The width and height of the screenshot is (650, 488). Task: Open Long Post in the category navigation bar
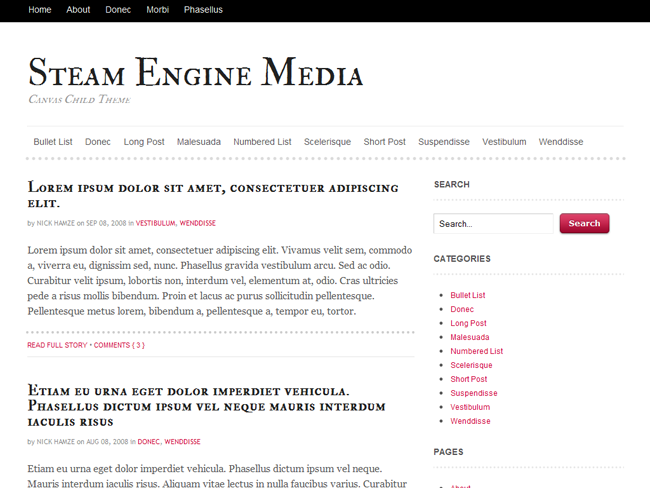(x=144, y=142)
